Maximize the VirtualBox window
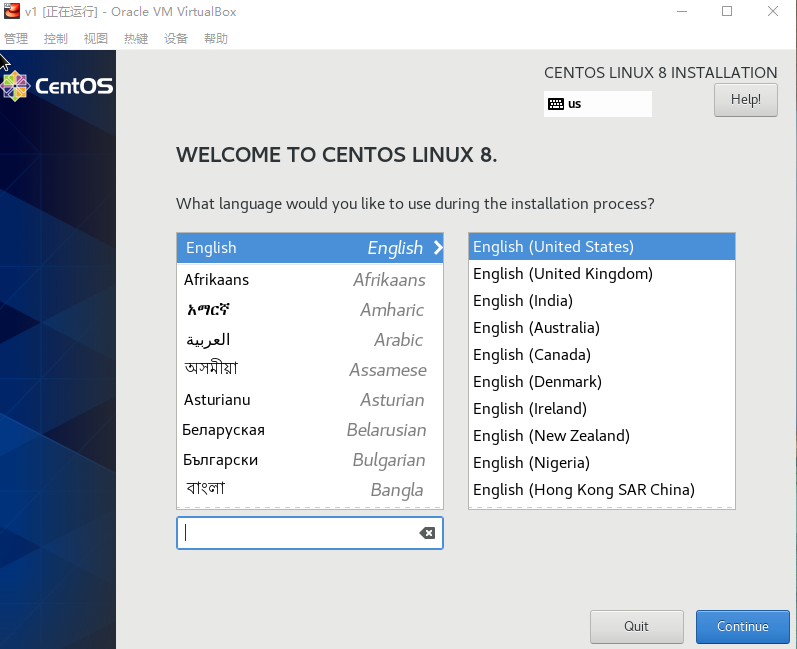Image resolution: width=797 pixels, height=649 pixels. [727, 11]
